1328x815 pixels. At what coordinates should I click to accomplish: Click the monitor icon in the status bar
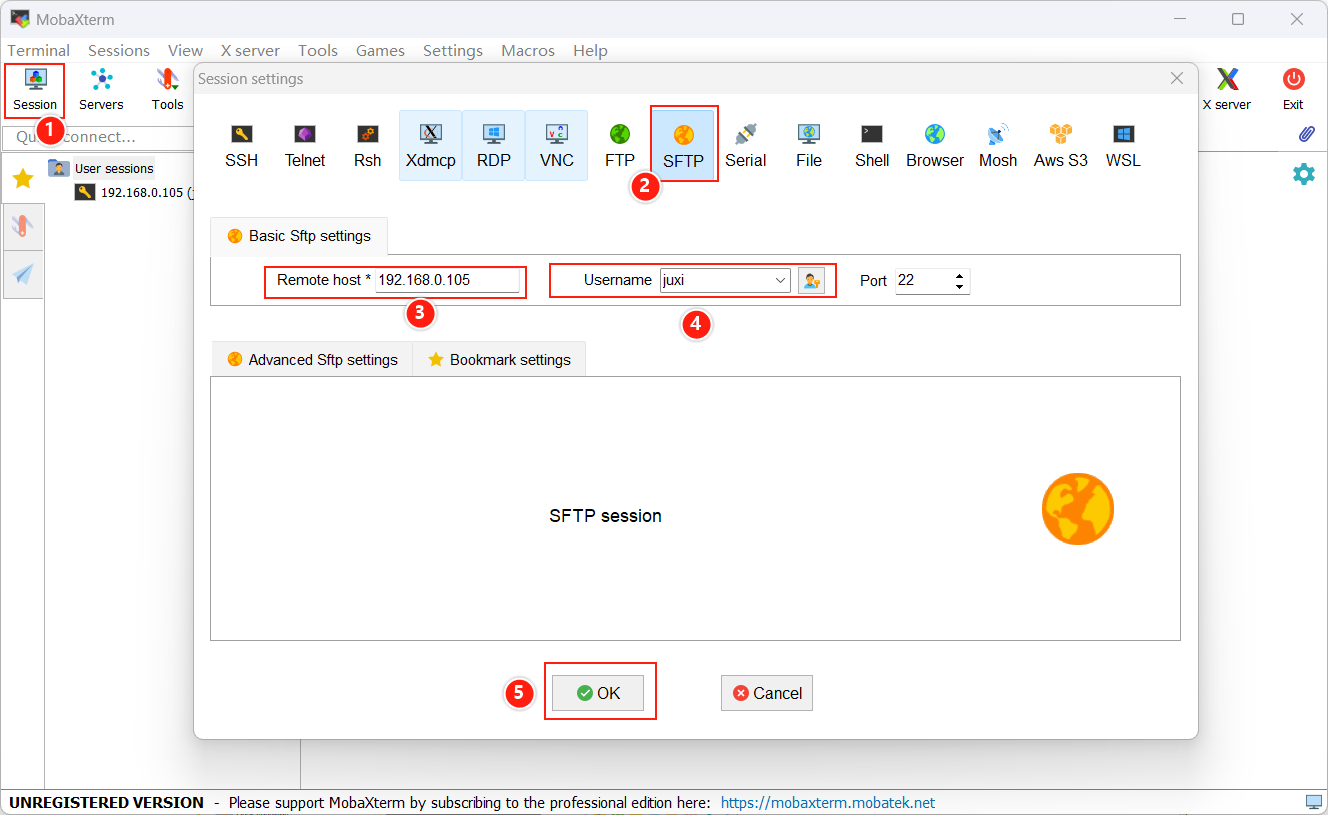[x=1313, y=802]
